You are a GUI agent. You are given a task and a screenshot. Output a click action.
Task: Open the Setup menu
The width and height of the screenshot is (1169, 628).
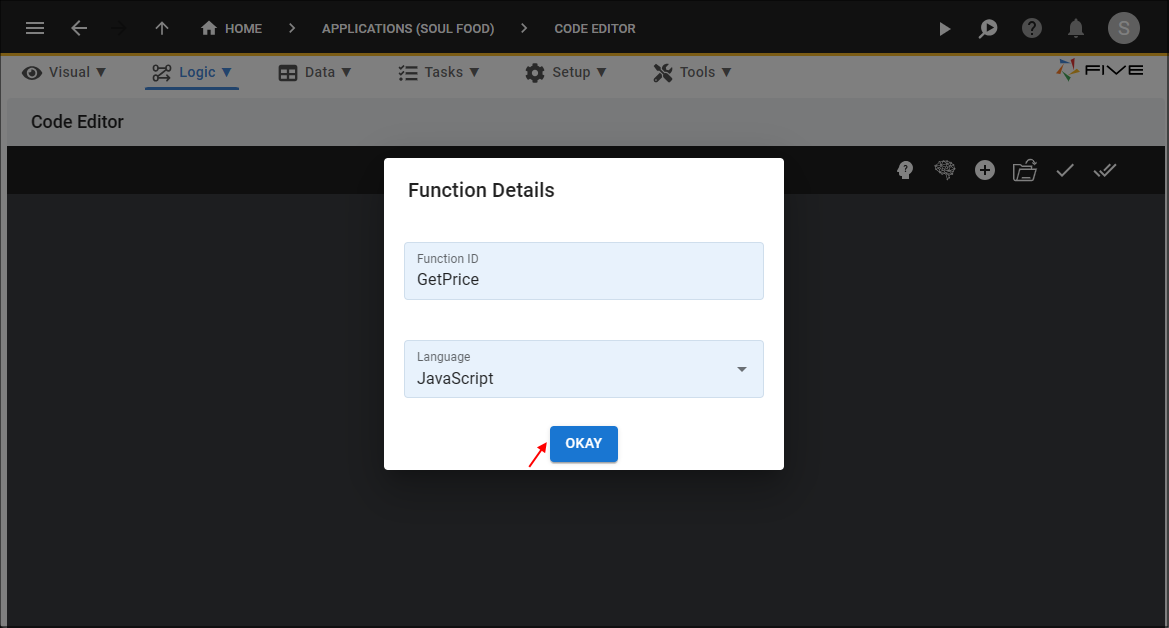click(x=566, y=72)
